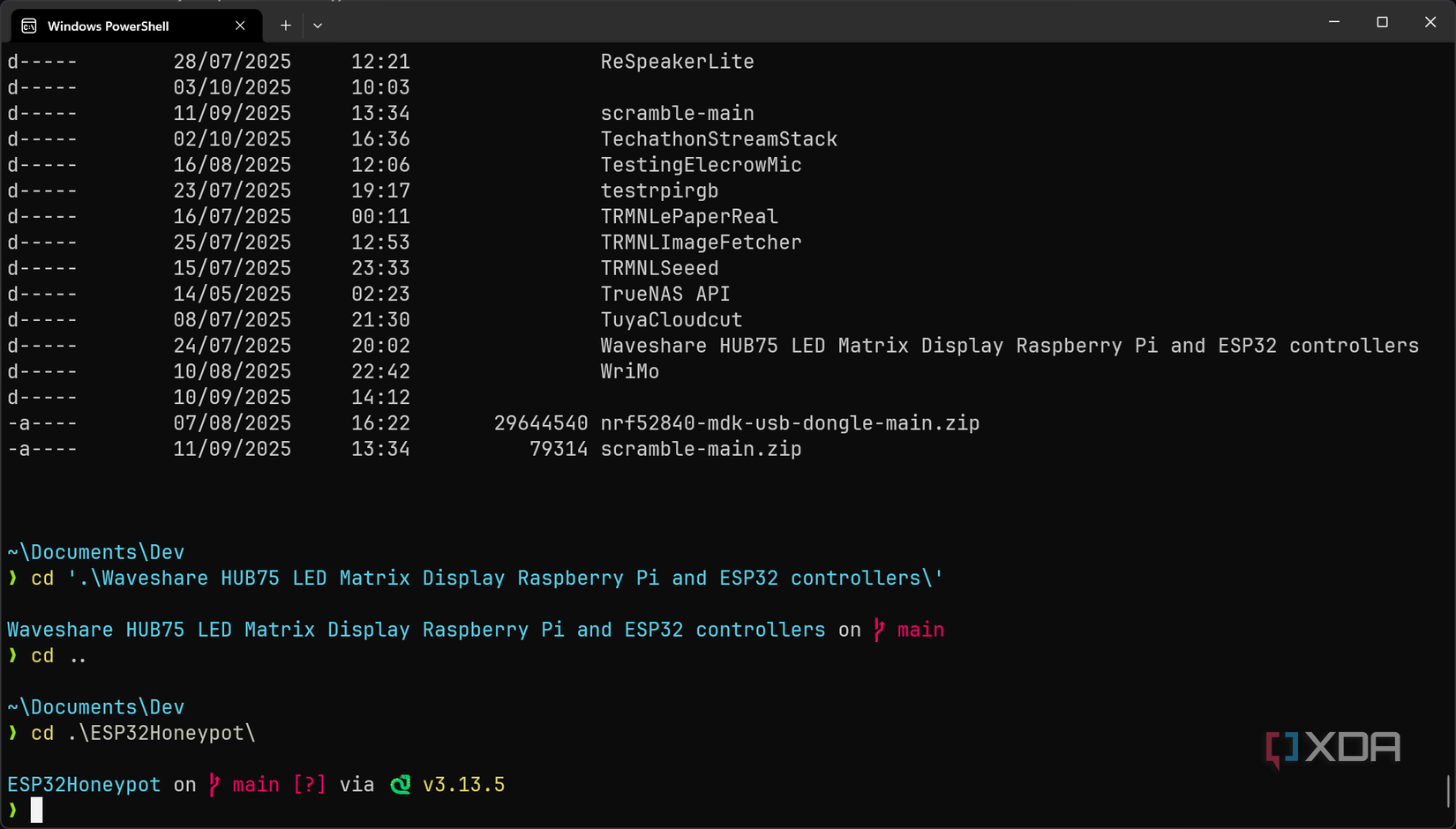1456x829 pixels.
Task: Click the red main branch name in prompt
Action: [x=255, y=784]
